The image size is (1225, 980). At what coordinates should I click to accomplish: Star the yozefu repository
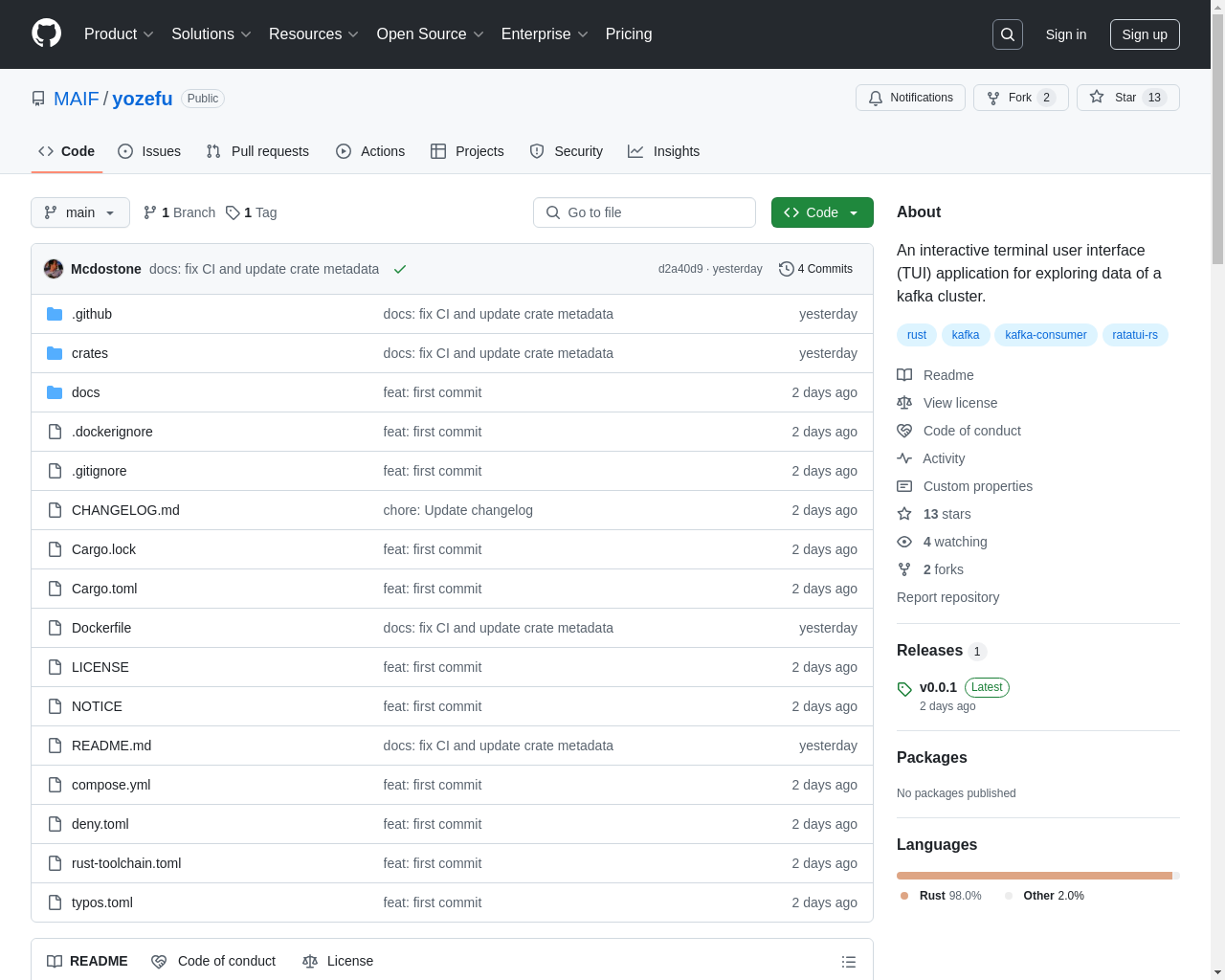click(x=1127, y=98)
